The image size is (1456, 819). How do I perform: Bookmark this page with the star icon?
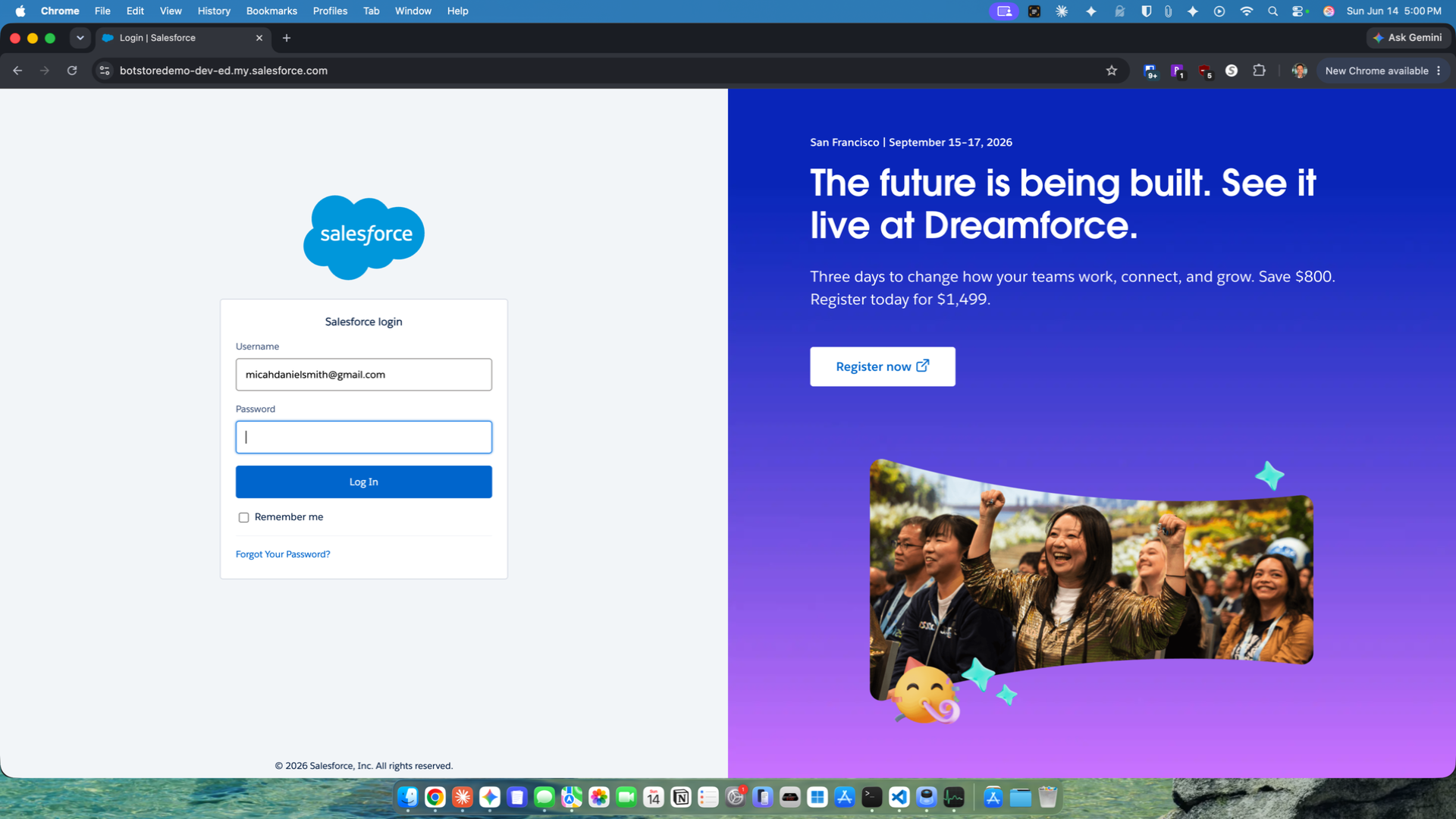point(1112,71)
